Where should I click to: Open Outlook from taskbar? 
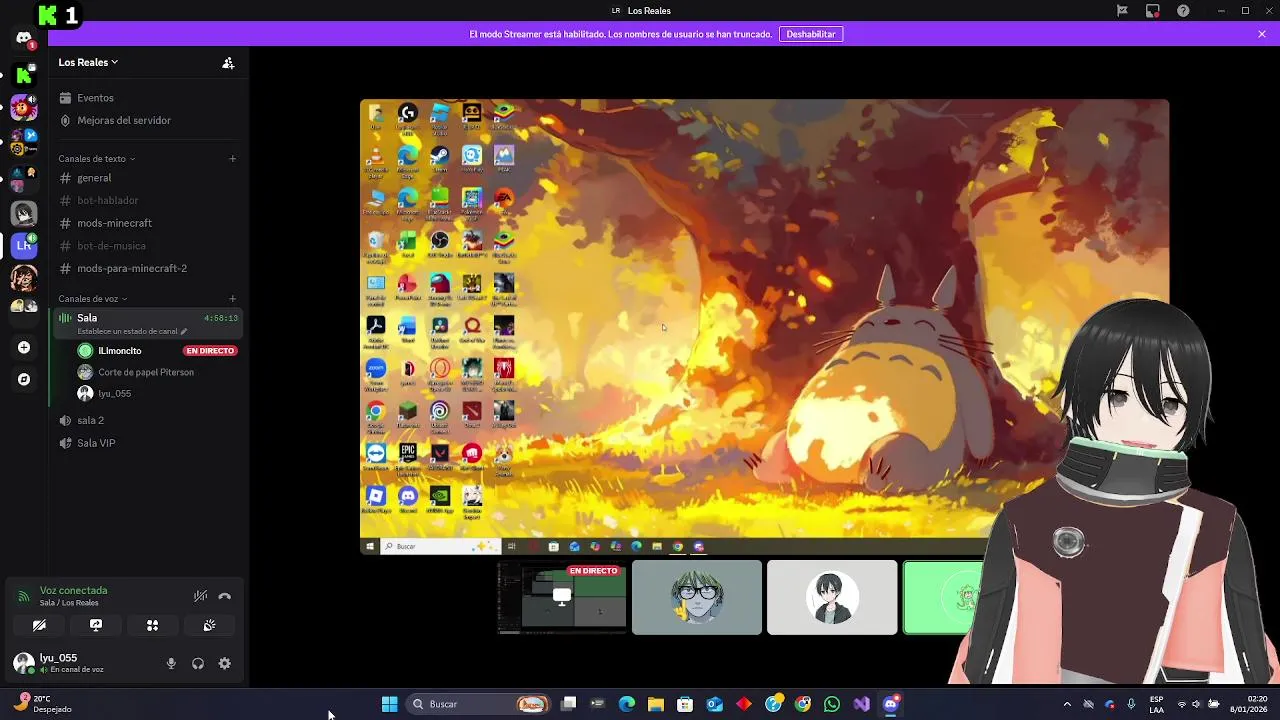(x=715, y=704)
